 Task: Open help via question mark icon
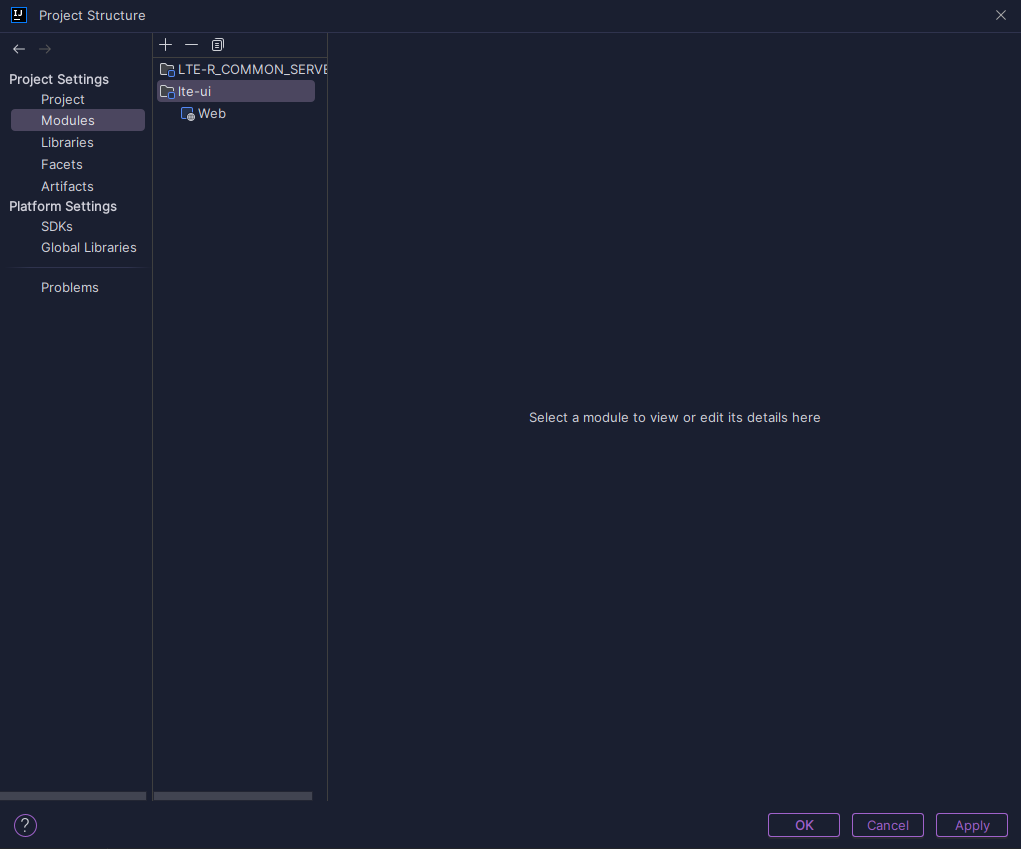point(25,825)
